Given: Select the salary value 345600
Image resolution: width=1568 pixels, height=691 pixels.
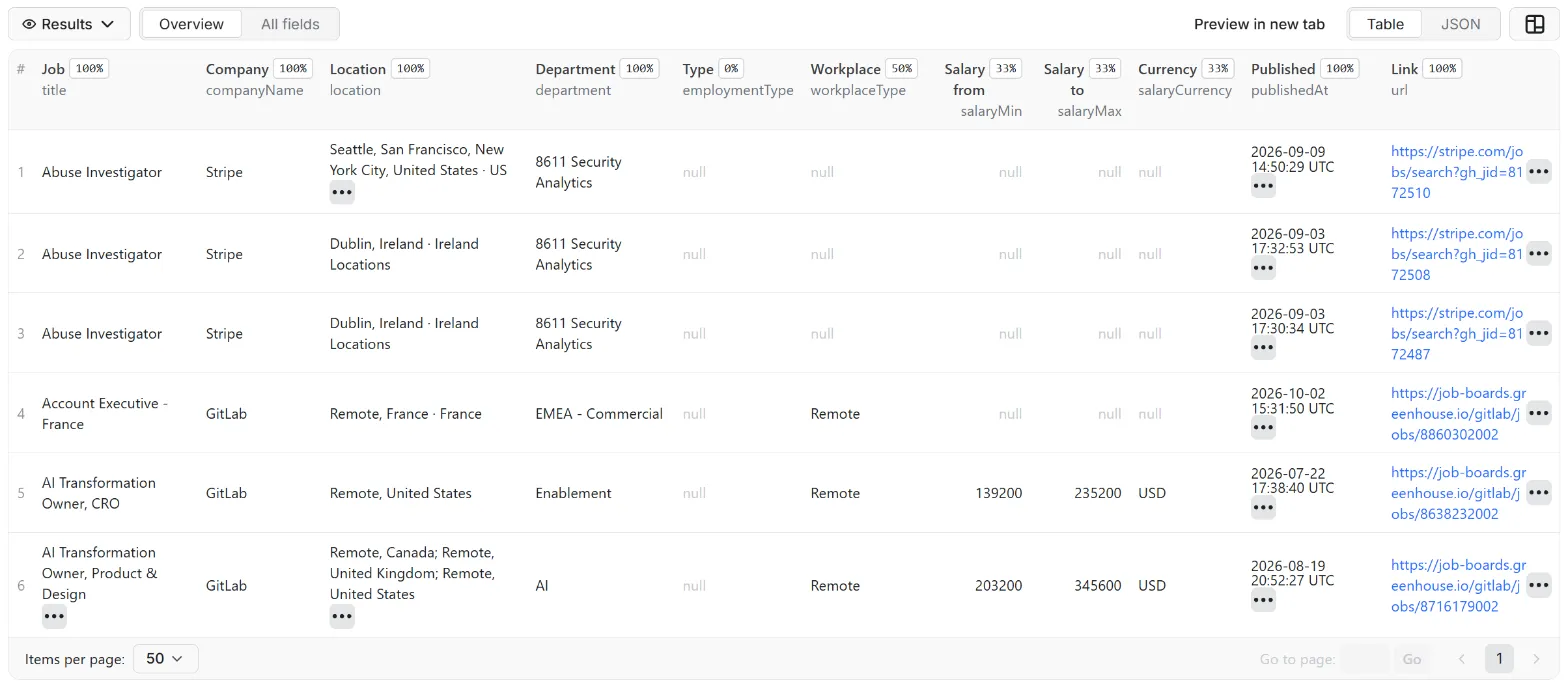Looking at the screenshot, I should pos(1098,585).
